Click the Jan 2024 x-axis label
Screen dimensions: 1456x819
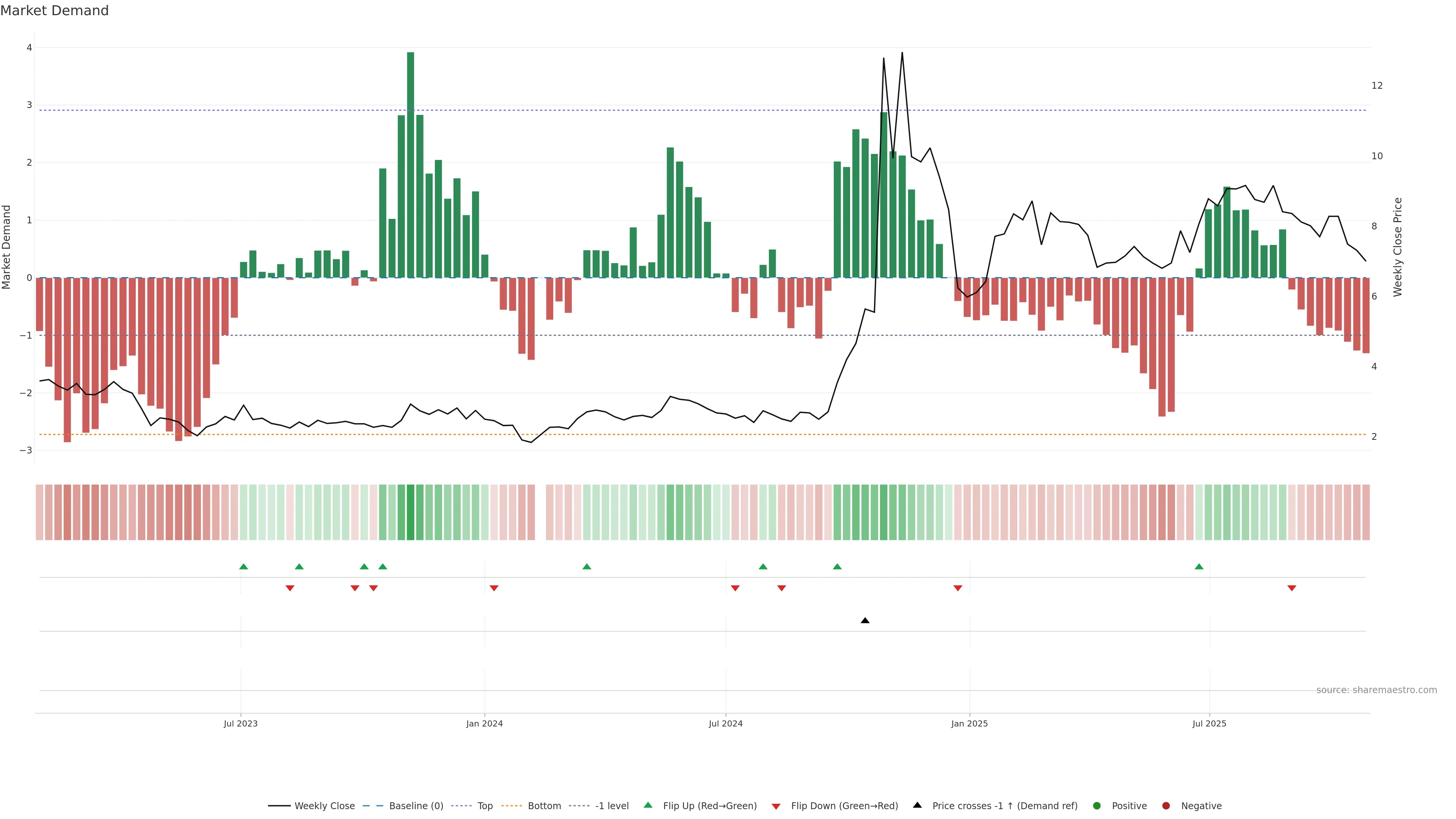pyautogui.click(x=485, y=723)
